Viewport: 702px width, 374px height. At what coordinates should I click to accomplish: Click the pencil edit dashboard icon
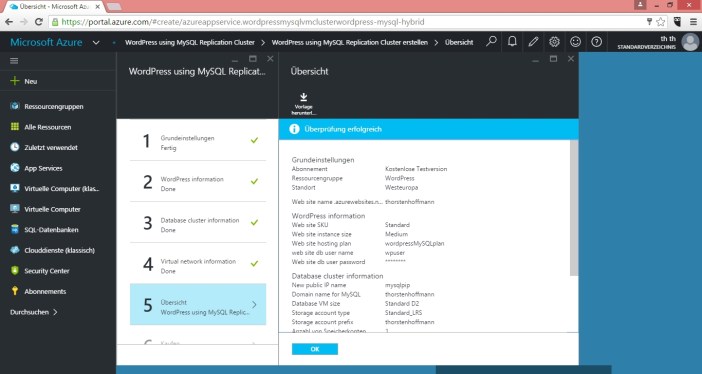click(x=533, y=42)
